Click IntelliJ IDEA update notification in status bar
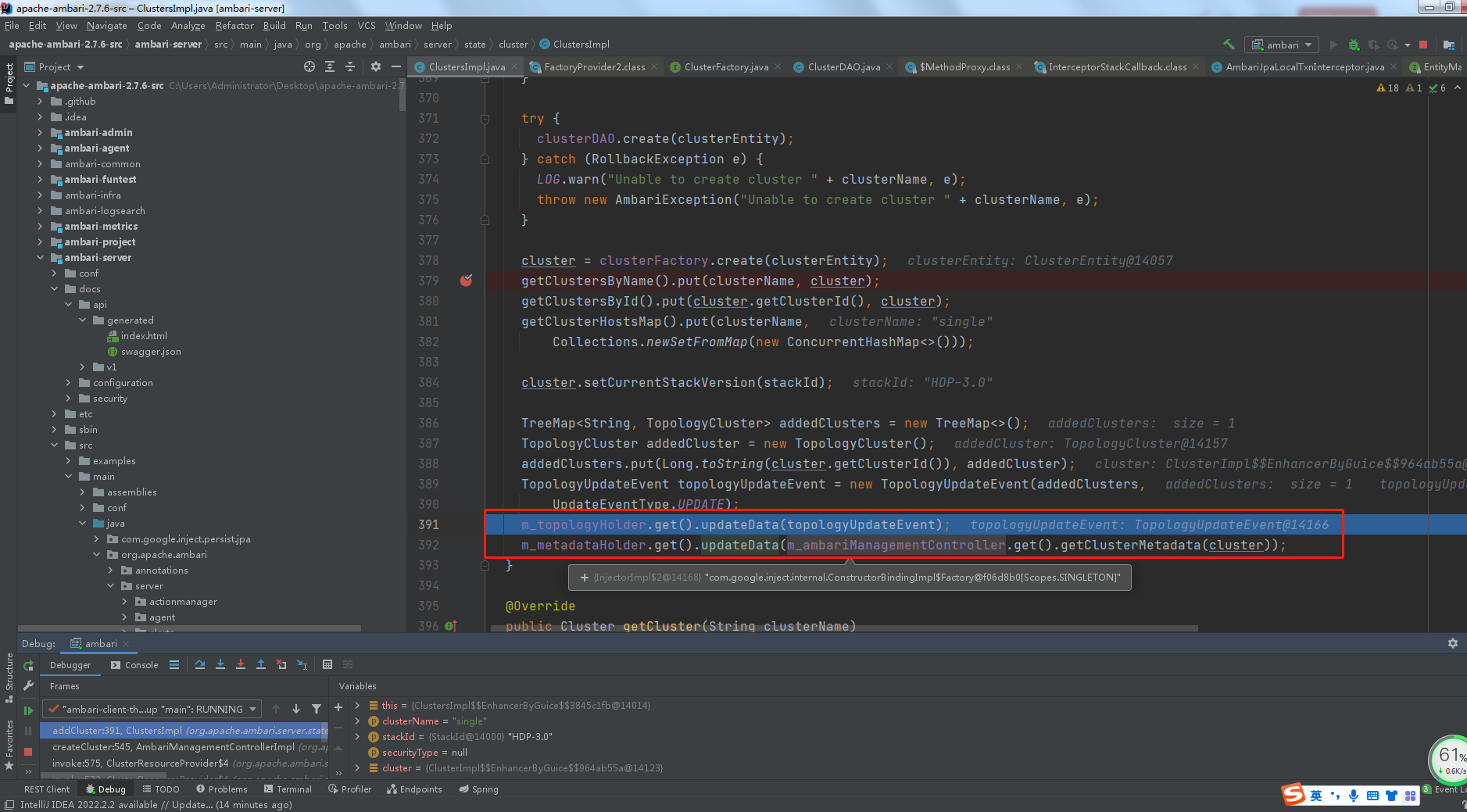This screenshot has height=812, width=1467. point(156,805)
